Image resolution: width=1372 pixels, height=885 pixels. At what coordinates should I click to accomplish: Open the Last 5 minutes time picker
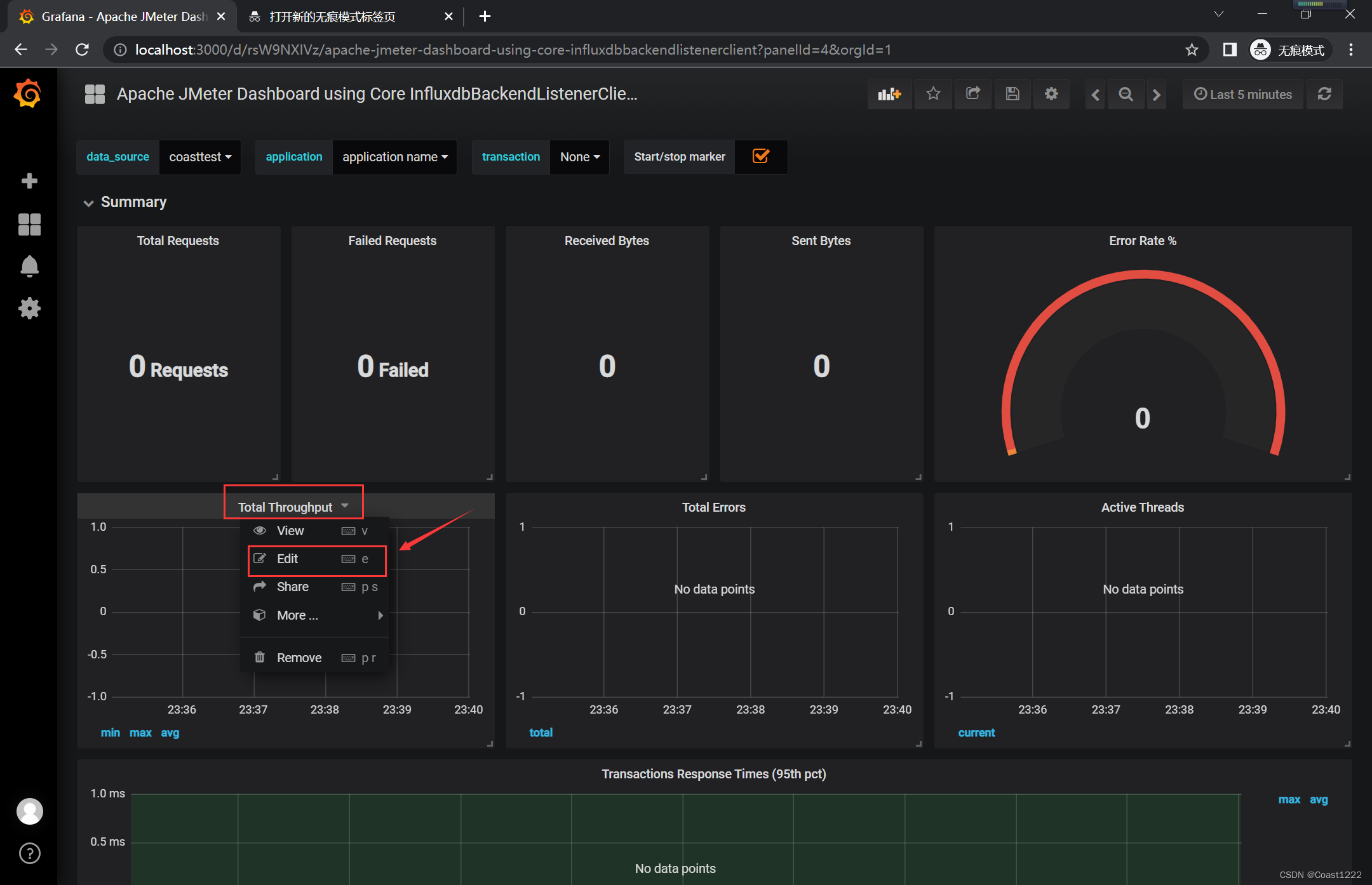[x=1243, y=95]
